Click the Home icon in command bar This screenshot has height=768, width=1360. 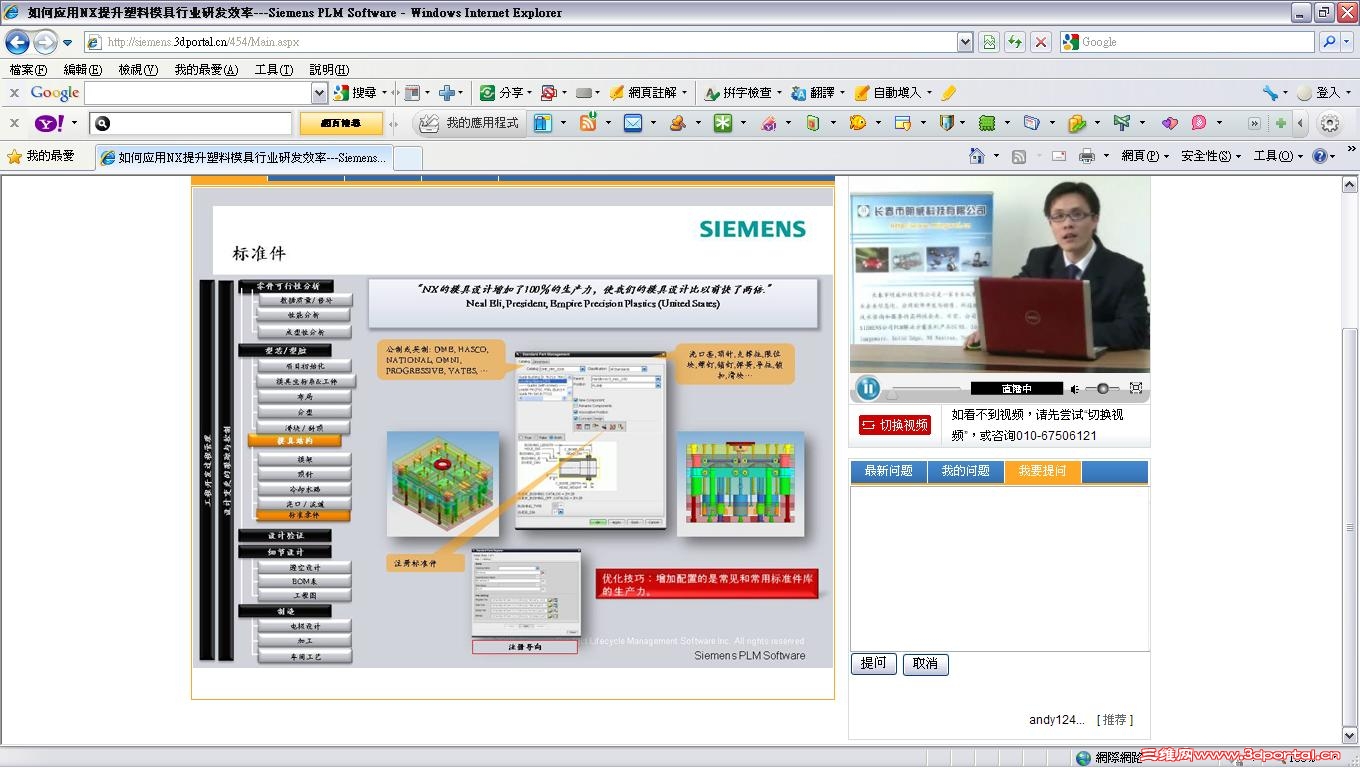click(x=977, y=156)
